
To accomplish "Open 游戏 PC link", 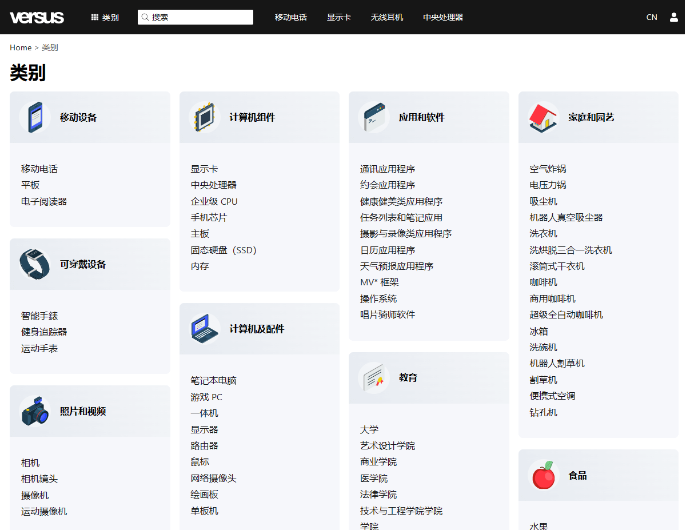I will pyautogui.click(x=206, y=397).
